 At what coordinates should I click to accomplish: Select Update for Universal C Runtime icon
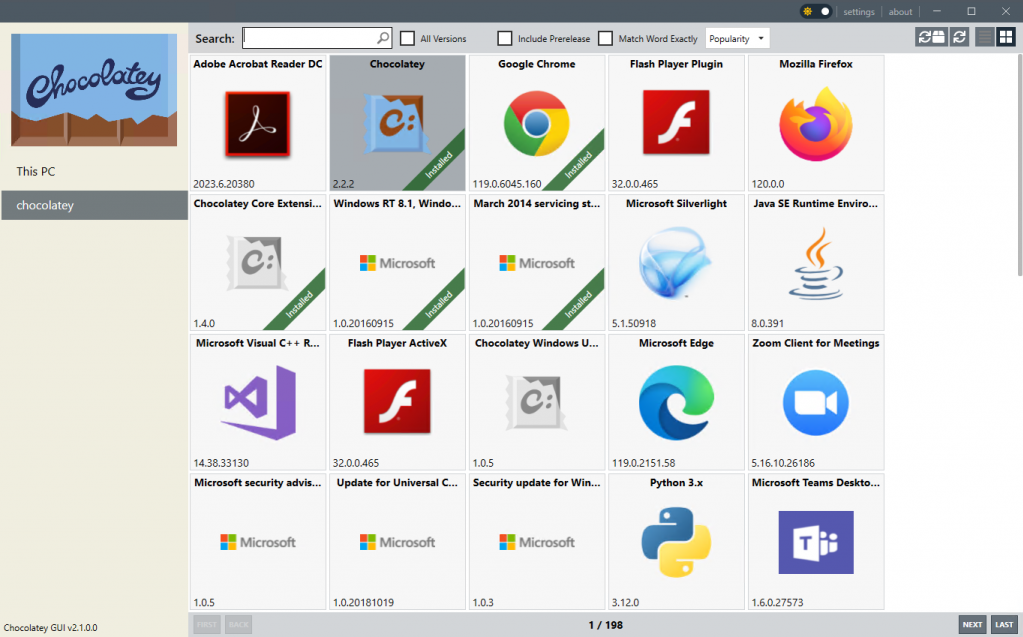[x=397, y=542]
